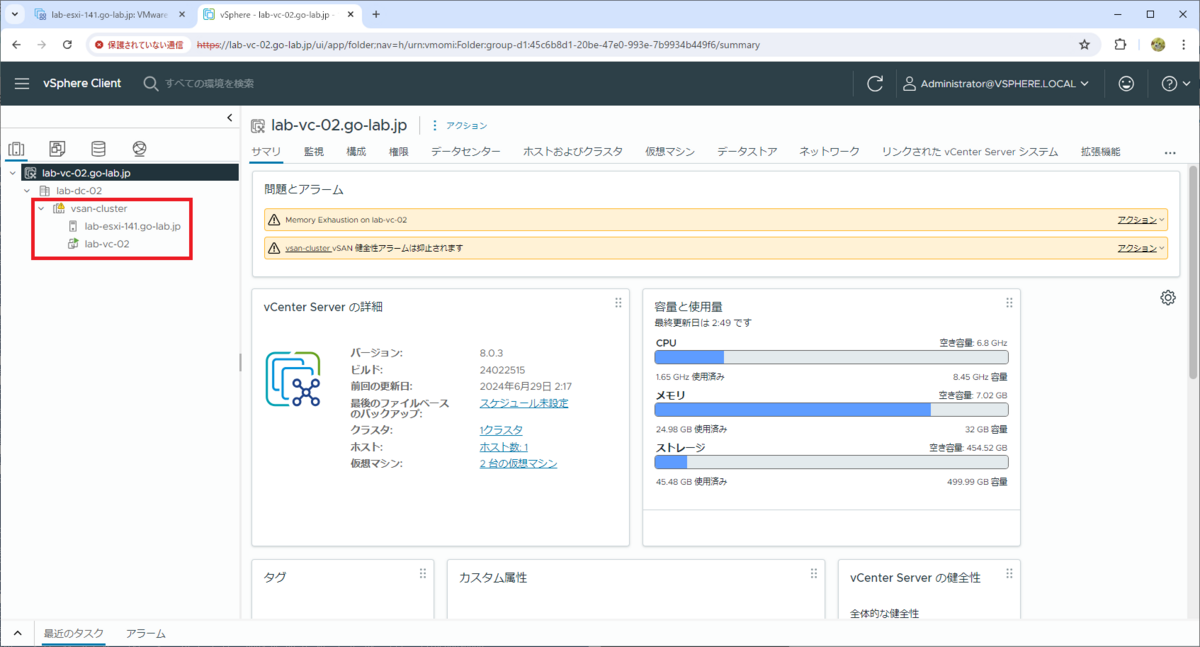Collapse lab-vc-02.go-lab.jp tree node
1200x647 pixels.
(13, 173)
